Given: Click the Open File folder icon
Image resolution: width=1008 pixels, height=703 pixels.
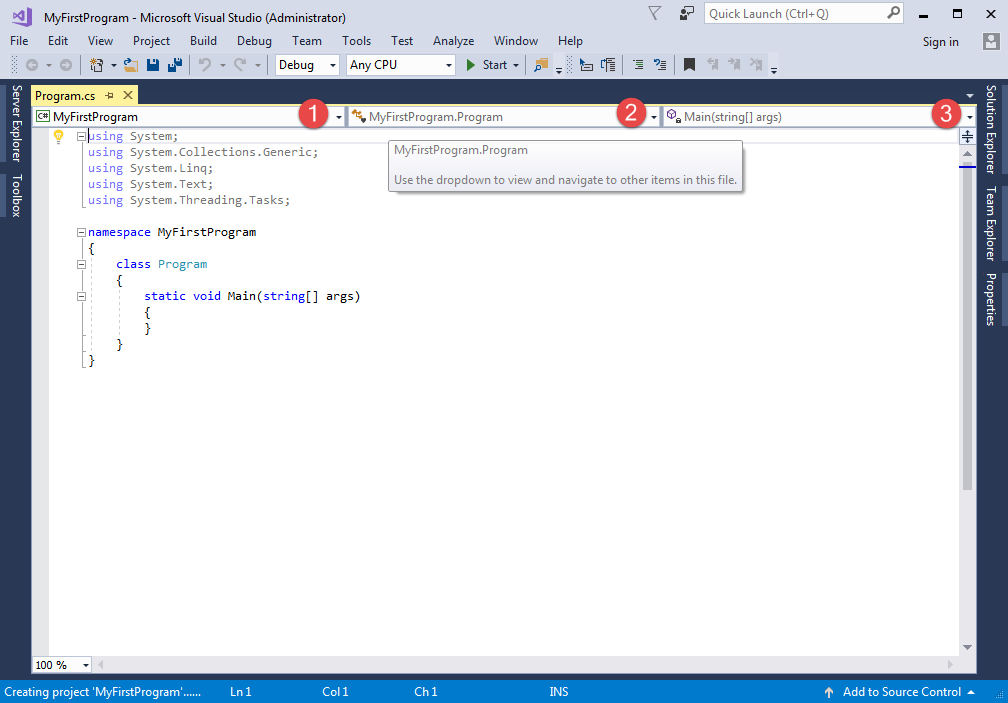Looking at the screenshot, I should coord(131,65).
